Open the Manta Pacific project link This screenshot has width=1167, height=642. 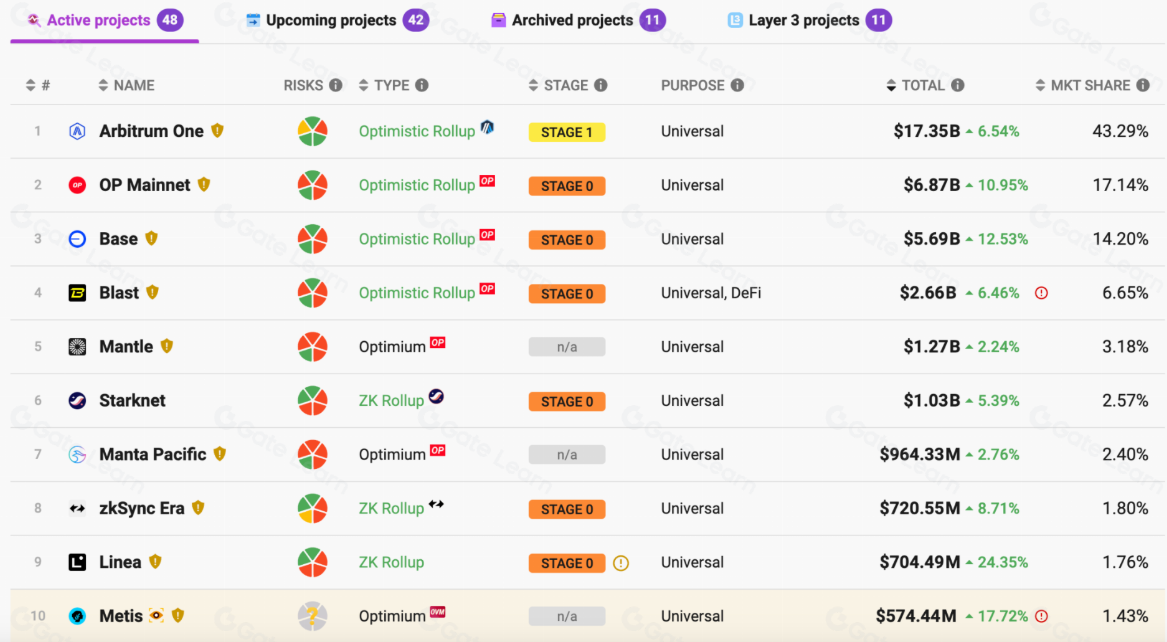(152, 454)
